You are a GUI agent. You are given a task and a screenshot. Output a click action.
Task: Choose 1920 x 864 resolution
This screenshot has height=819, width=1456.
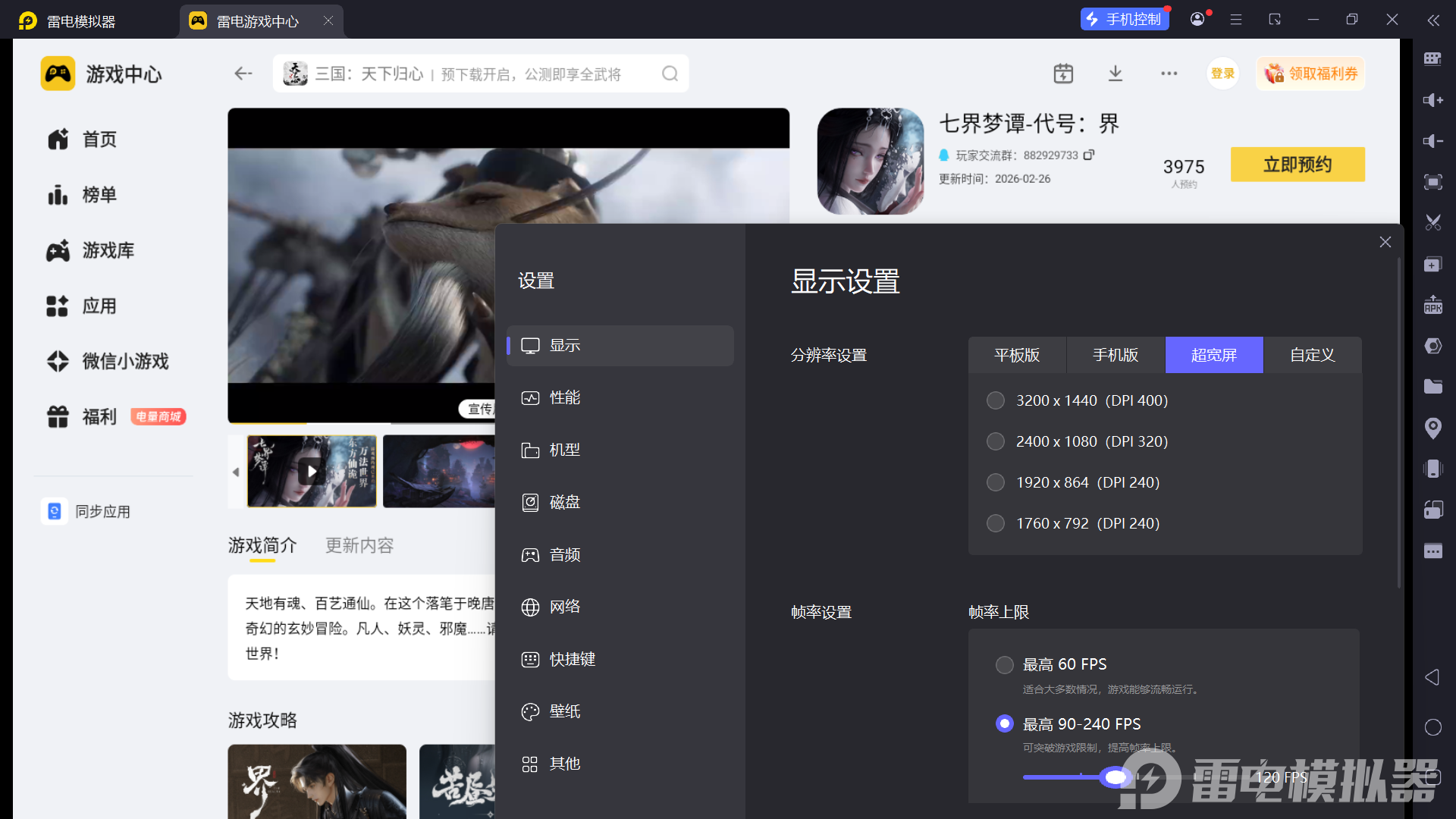996,482
